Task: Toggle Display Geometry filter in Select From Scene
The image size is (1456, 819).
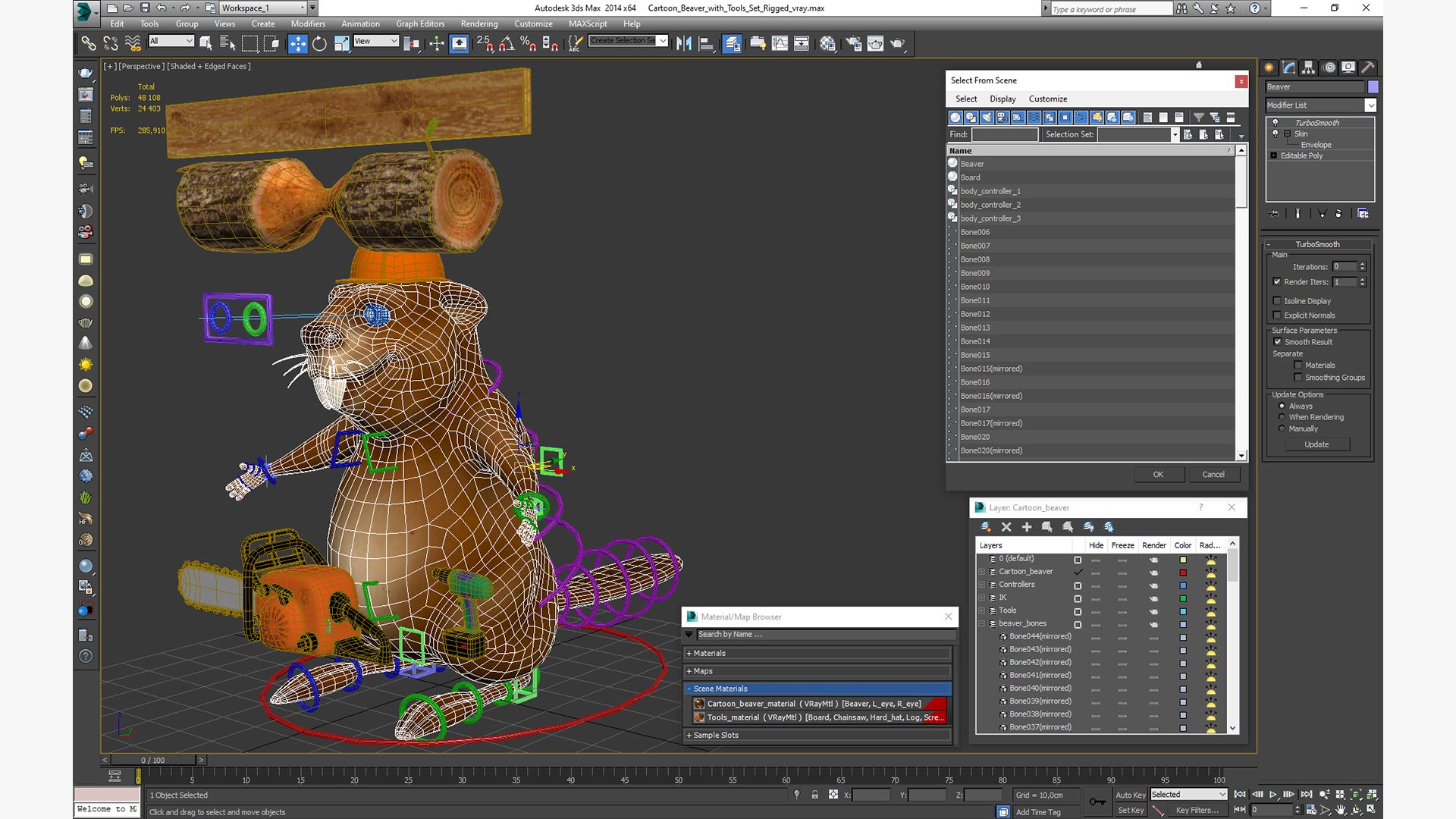Action: point(955,118)
